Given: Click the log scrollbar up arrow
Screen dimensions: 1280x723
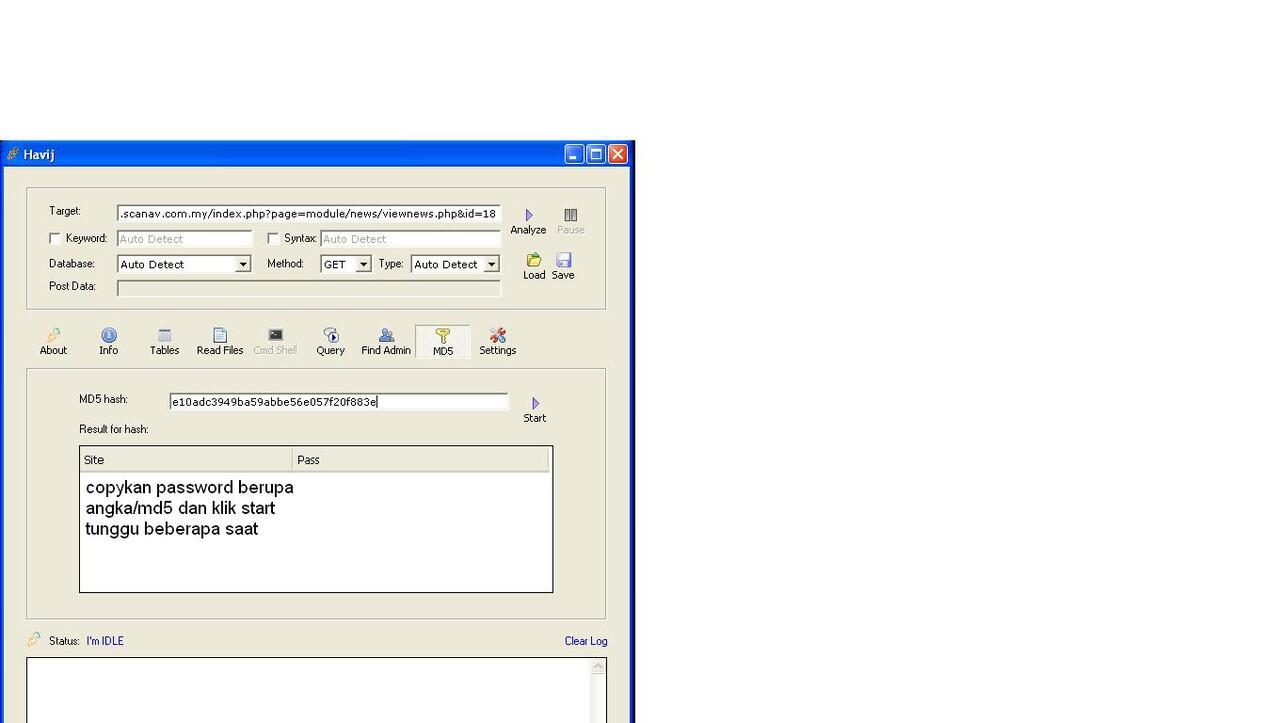Looking at the screenshot, I should click(x=599, y=666).
